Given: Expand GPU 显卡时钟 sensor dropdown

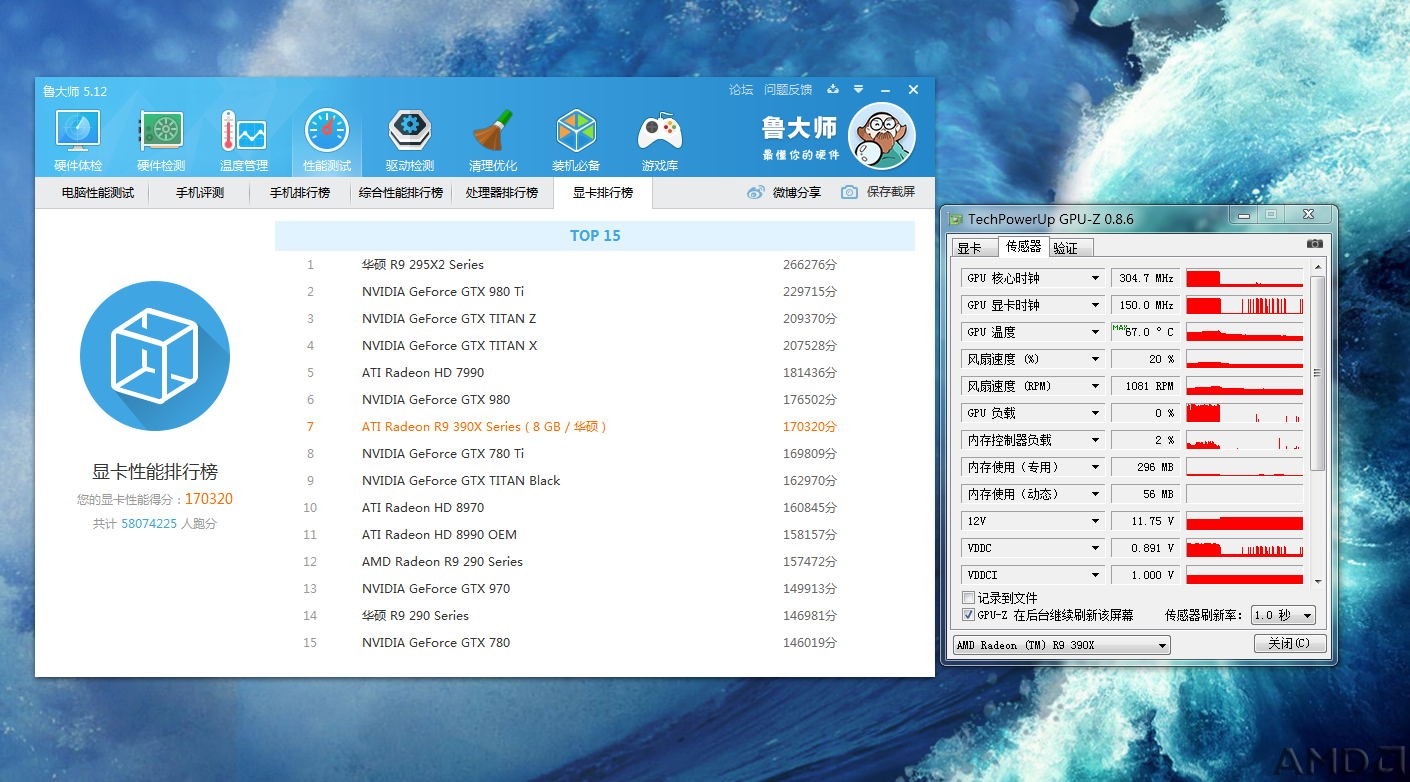Looking at the screenshot, I should 1095,305.
